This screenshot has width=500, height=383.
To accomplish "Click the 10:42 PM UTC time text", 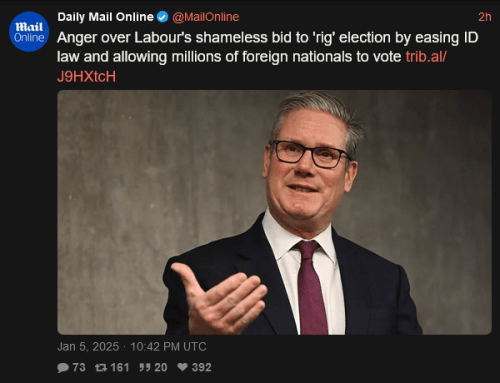I will [168, 347].
